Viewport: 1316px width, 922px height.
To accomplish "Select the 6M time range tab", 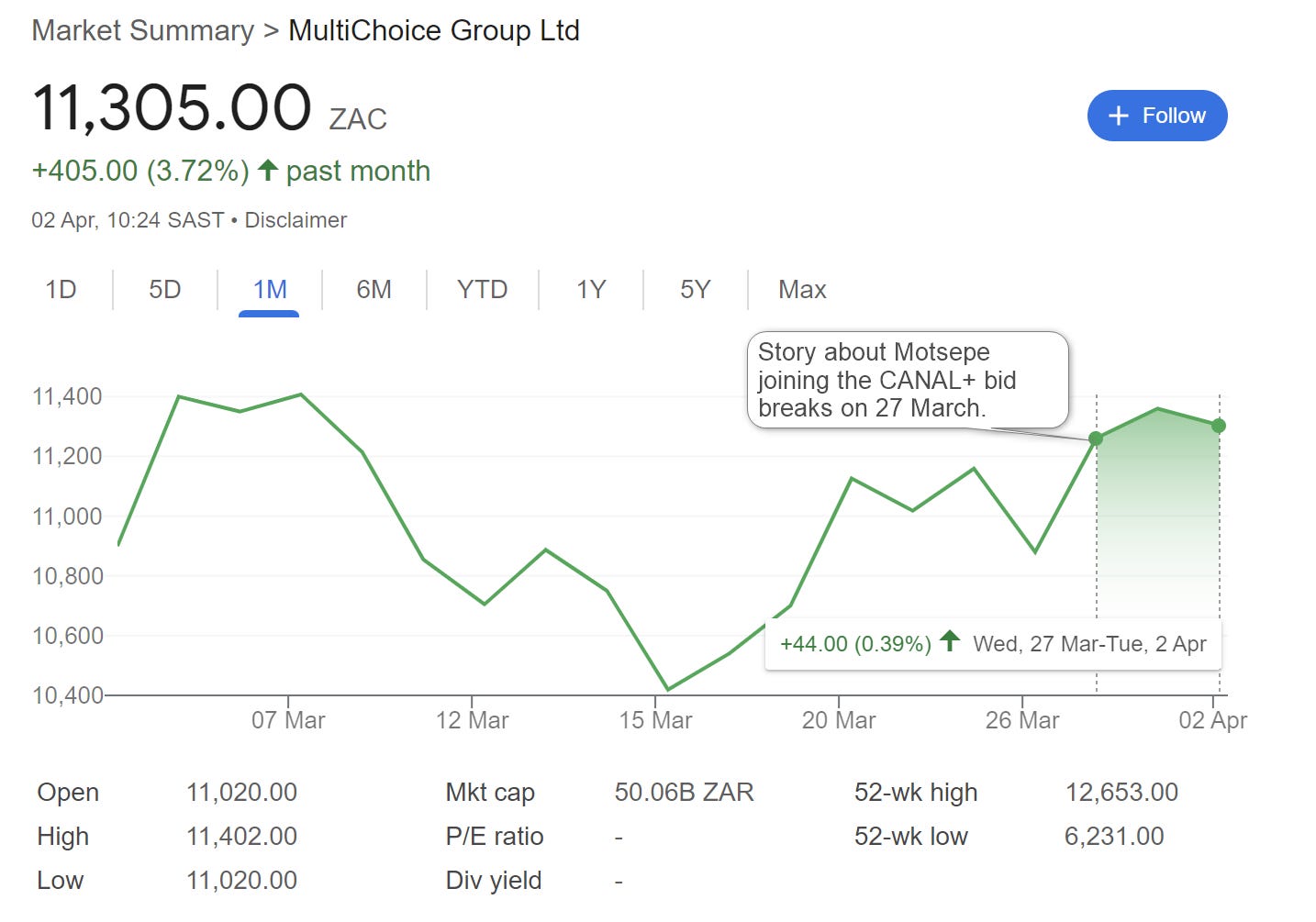I will [x=374, y=290].
